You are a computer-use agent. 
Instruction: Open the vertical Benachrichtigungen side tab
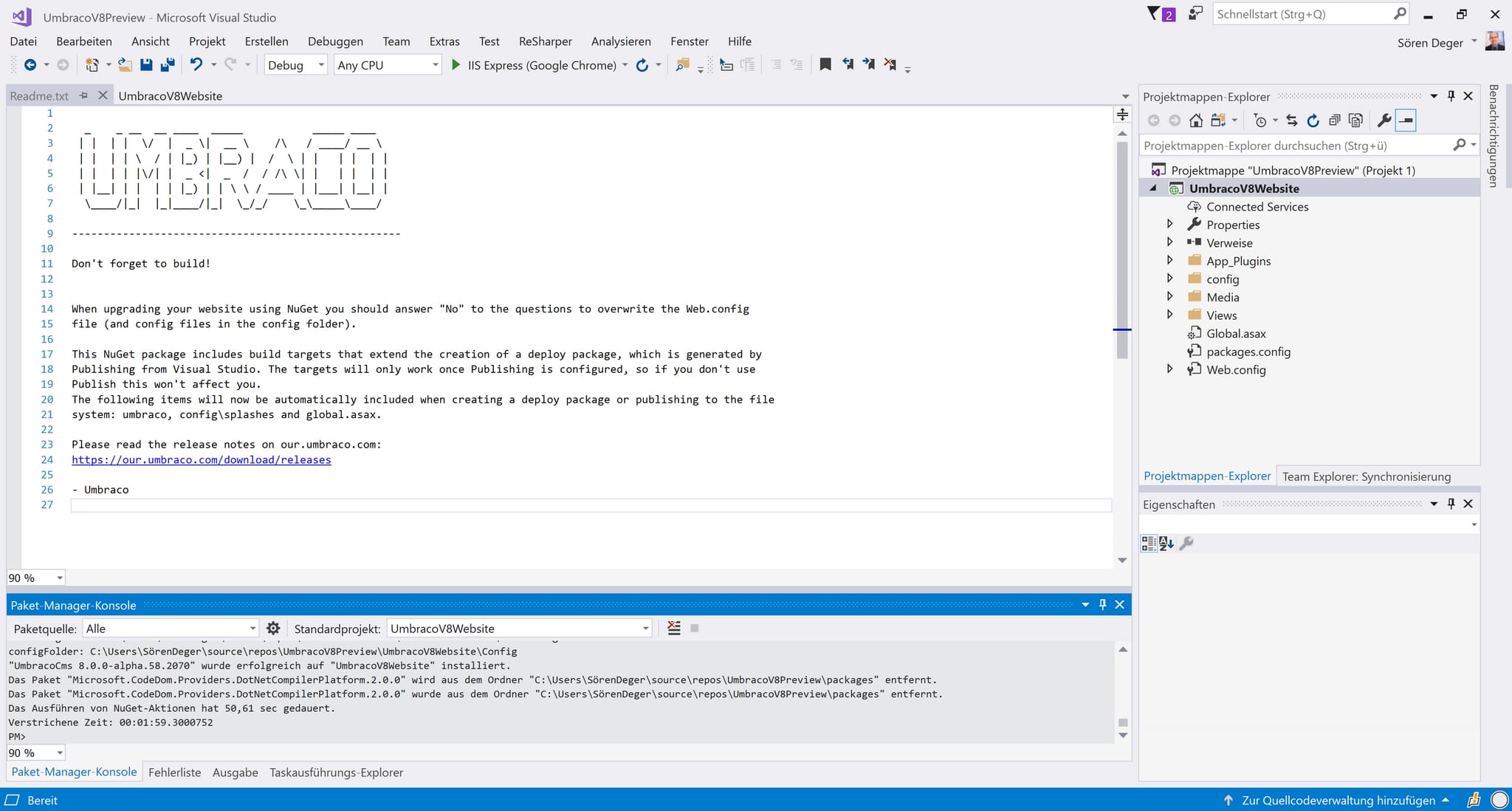pyautogui.click(x=1493, y=135)
